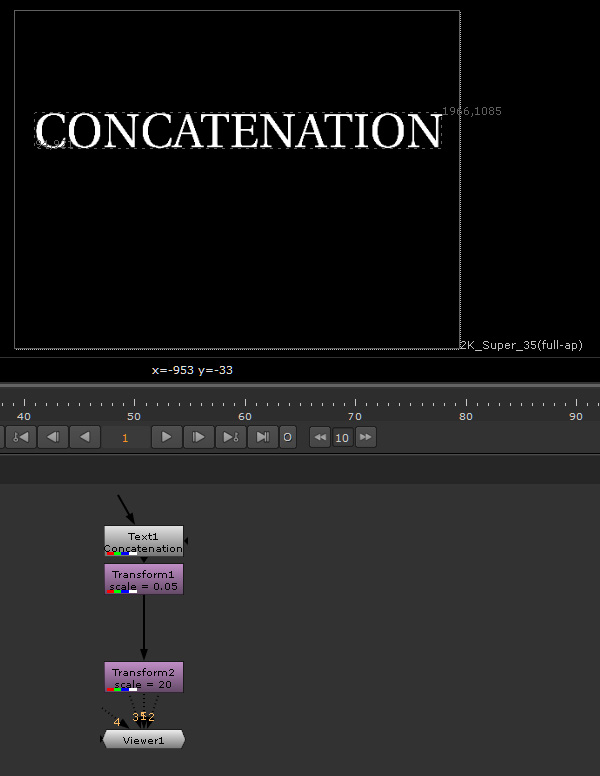This screenshot has height=776, width=600.
Task: Click the current frame number field
Action: 126,437
